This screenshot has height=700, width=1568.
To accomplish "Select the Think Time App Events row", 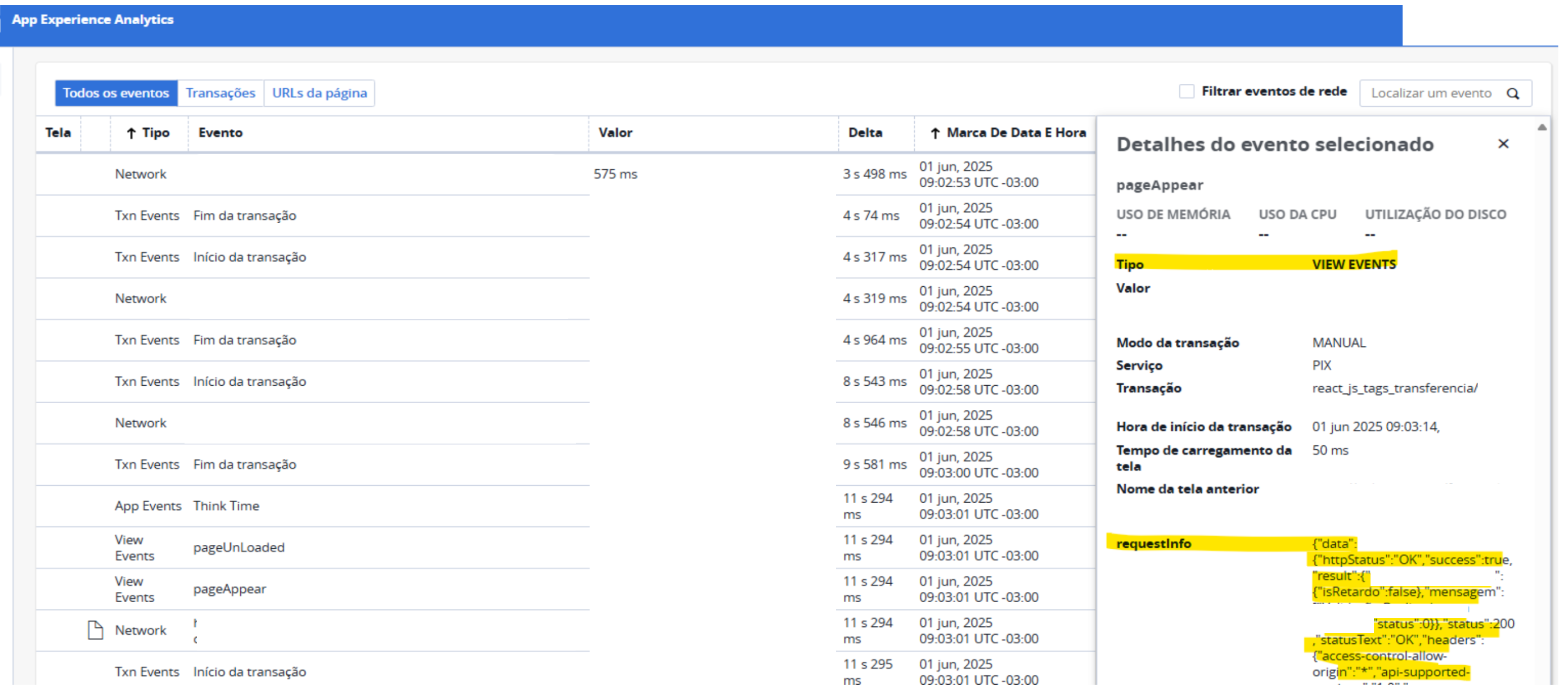I will click(x=226, y=506).
